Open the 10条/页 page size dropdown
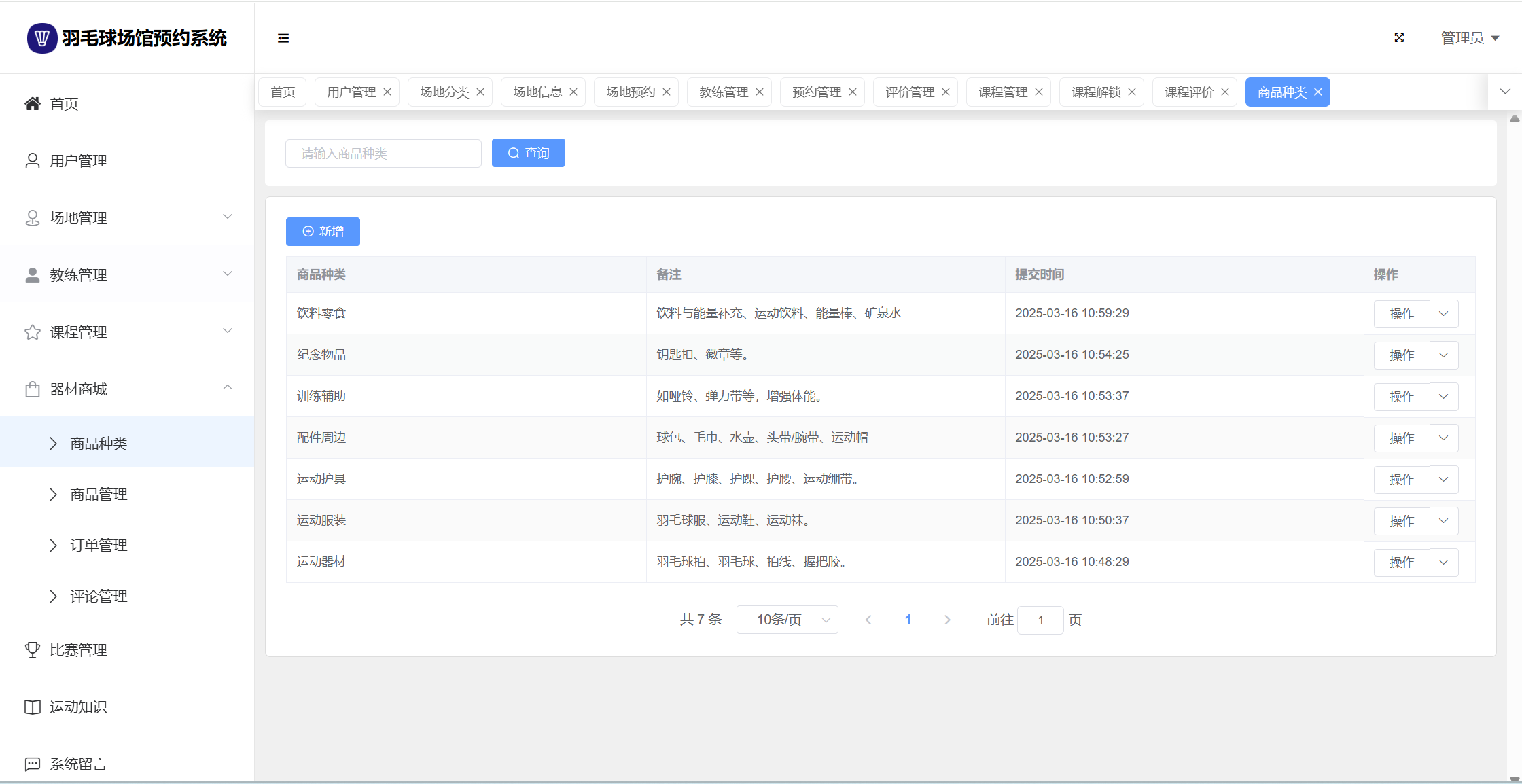This screenshot has height=784, width=1522. [x=787, y=620]
